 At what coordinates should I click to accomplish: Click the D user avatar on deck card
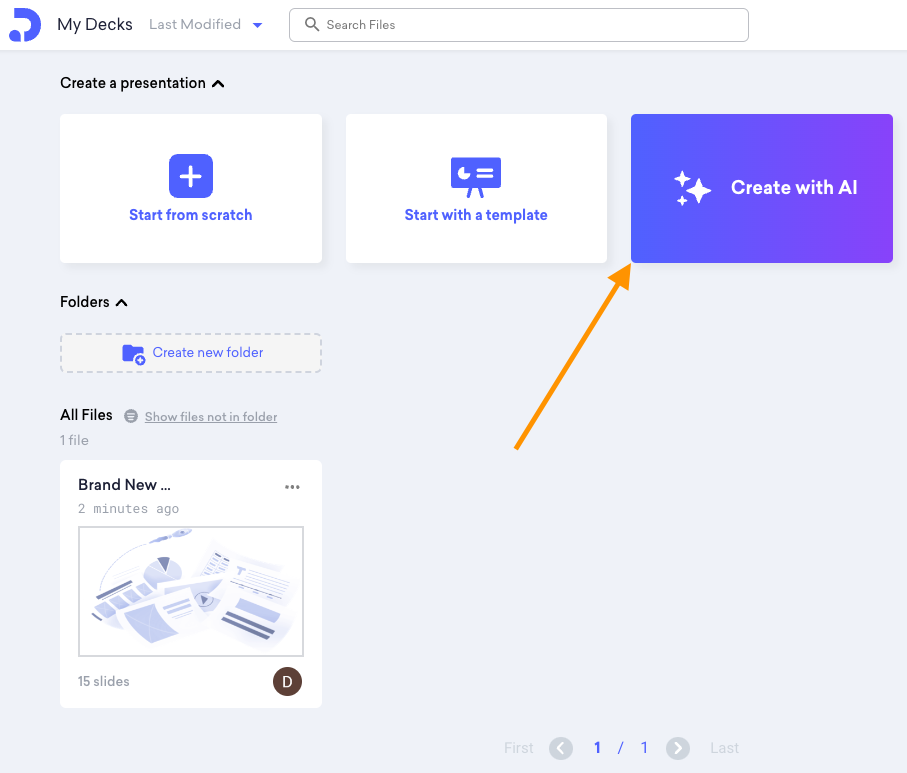287,682
